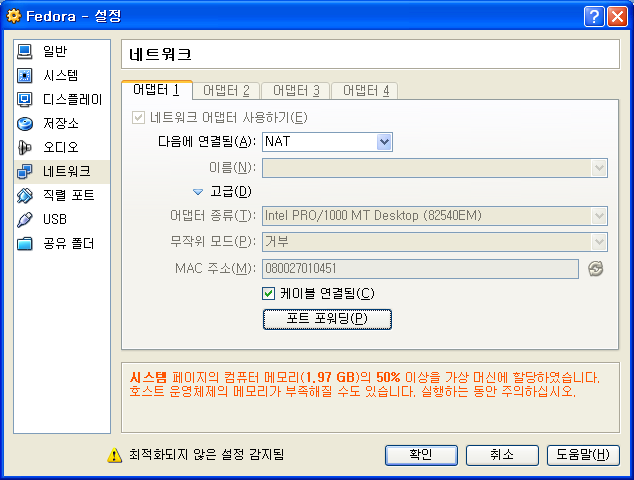
Task: Click the 도움말 button
Action: (583, 455)
